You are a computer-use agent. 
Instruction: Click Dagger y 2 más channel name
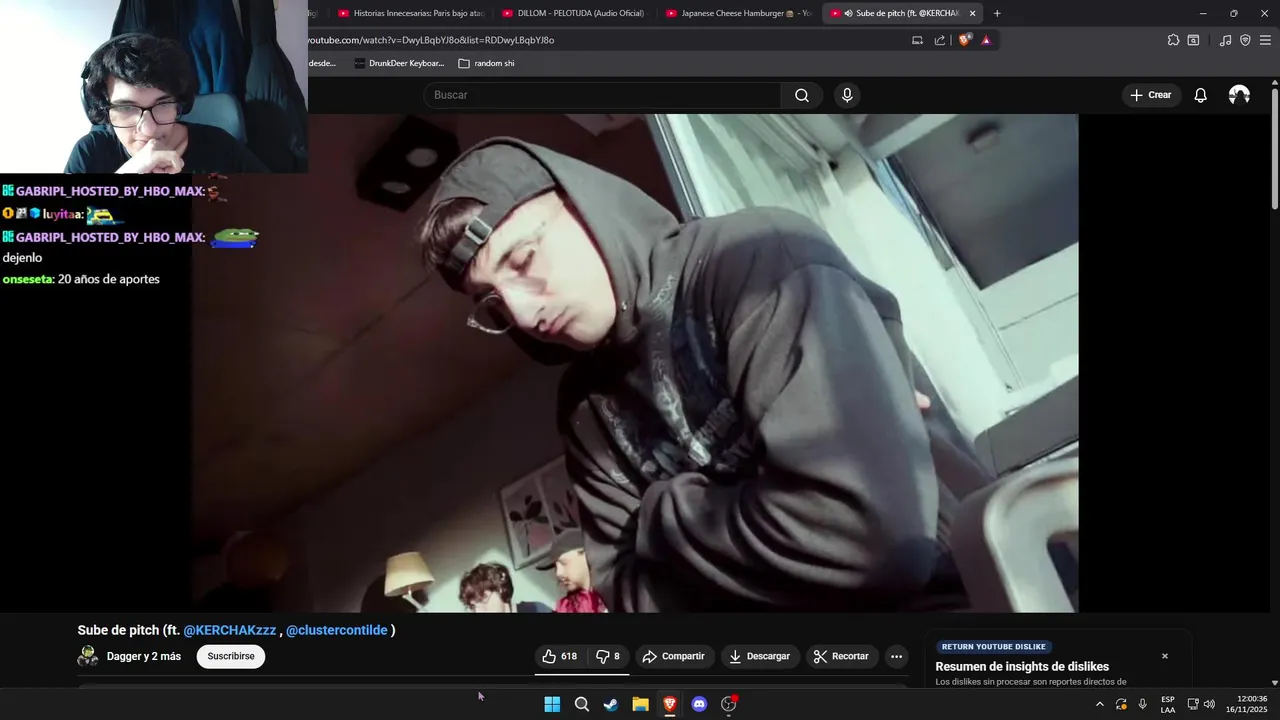(x=144, y=656)
